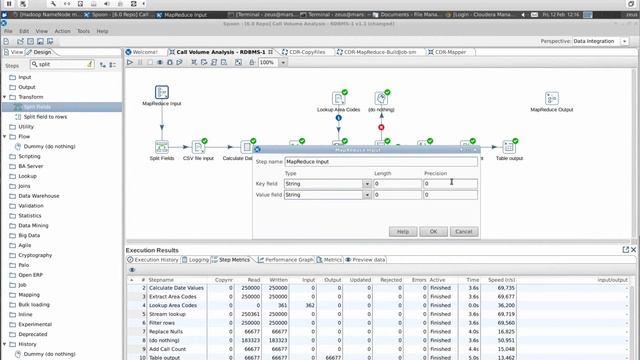Viewport: 640px width, 360px height.
Task: Explore the database connection
Action: pos(224,62)
